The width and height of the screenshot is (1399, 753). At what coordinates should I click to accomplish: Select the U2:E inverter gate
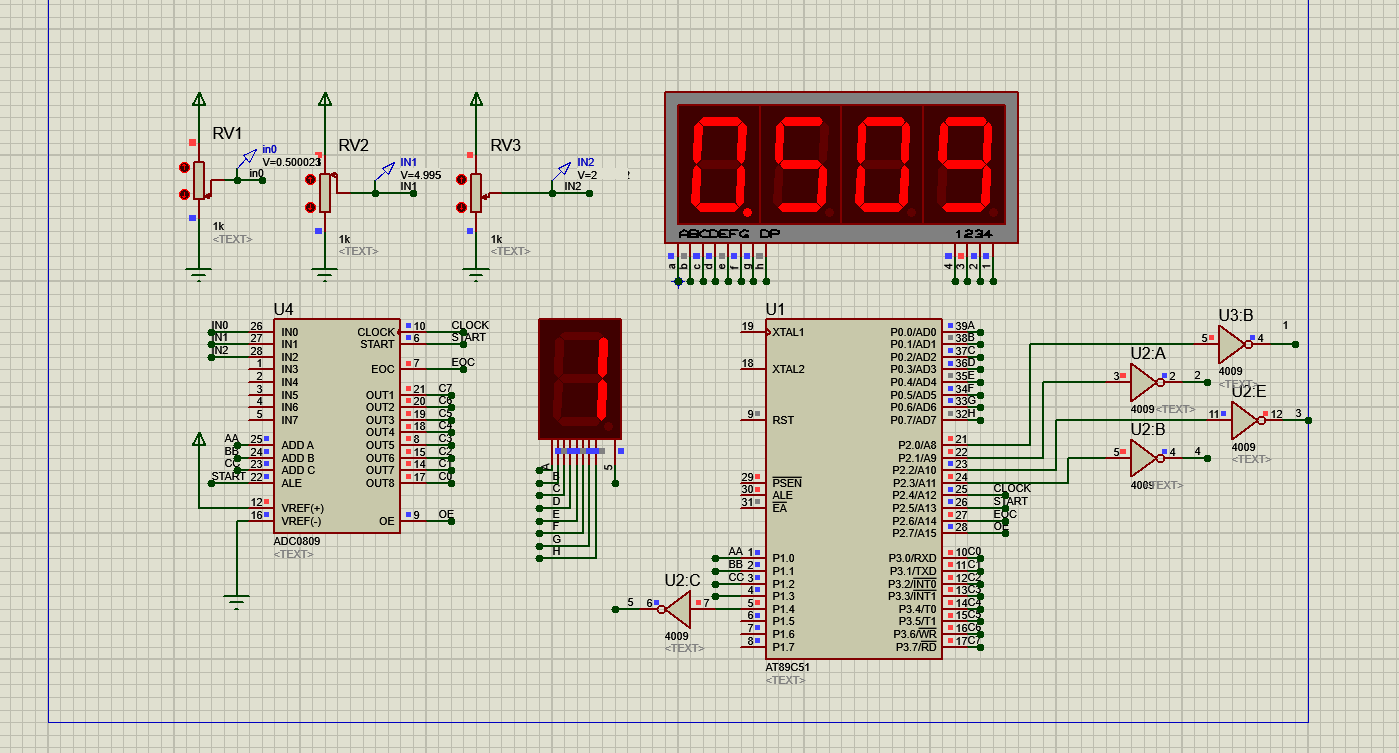click(1247, 420)
